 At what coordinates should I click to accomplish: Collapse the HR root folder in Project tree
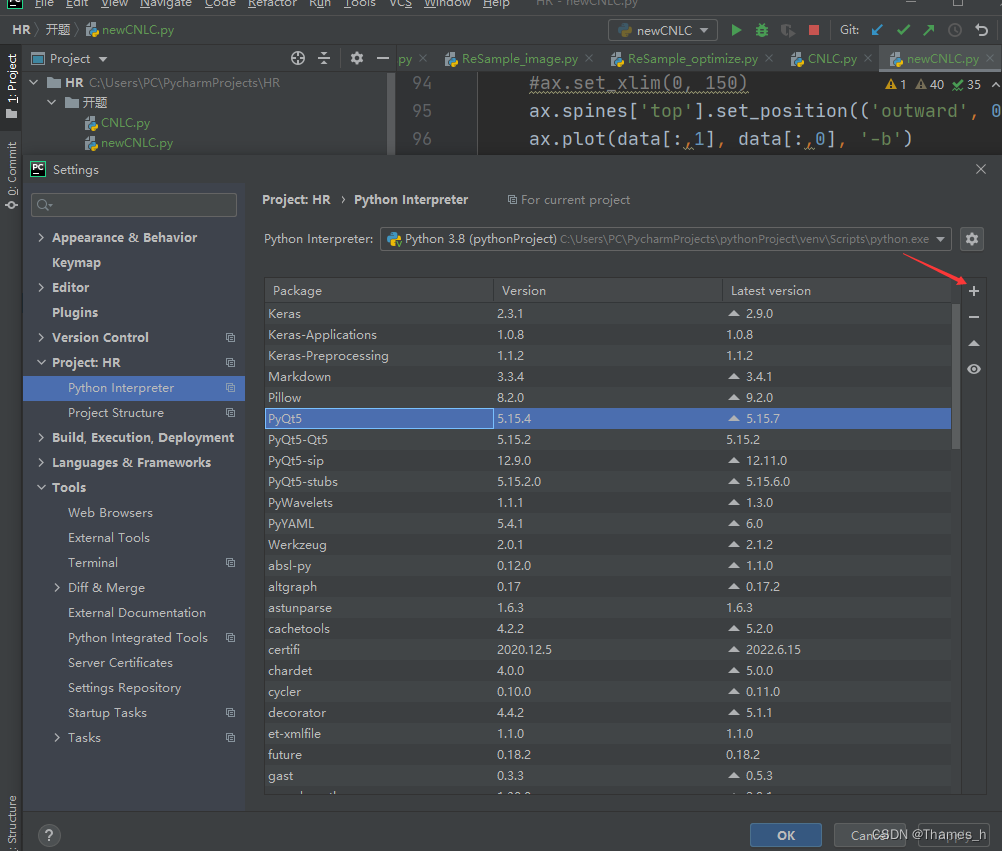(35, 82)
